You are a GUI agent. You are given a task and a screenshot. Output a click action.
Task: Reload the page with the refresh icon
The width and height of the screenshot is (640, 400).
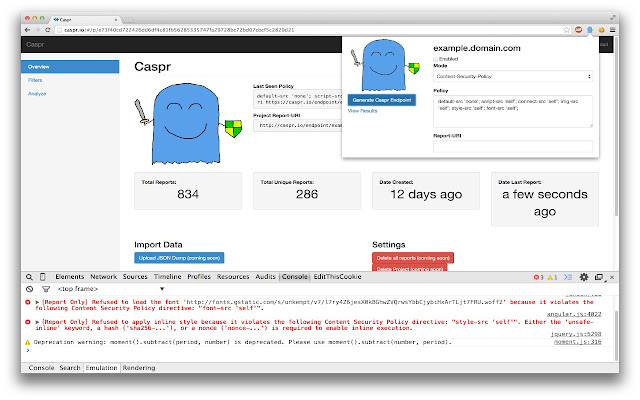(x=48, y=30)
